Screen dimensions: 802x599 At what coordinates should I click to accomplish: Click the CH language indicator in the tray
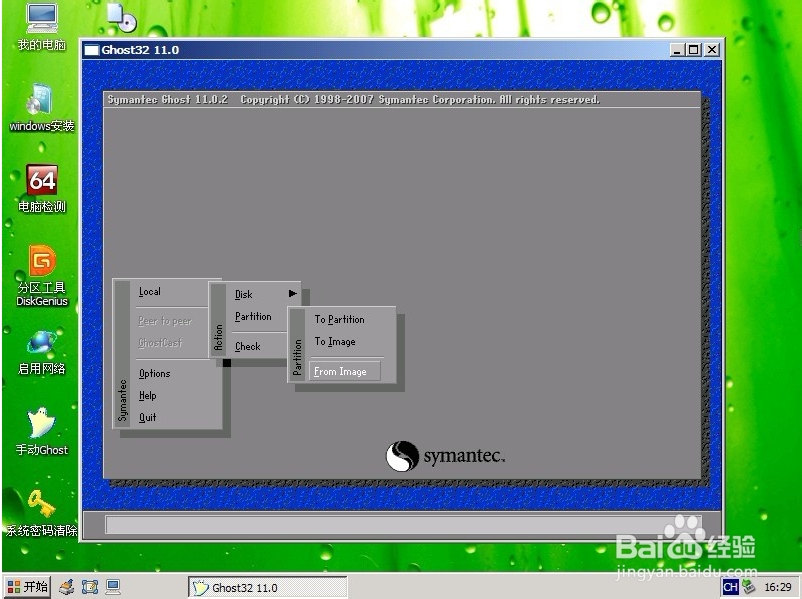[730, 587]
